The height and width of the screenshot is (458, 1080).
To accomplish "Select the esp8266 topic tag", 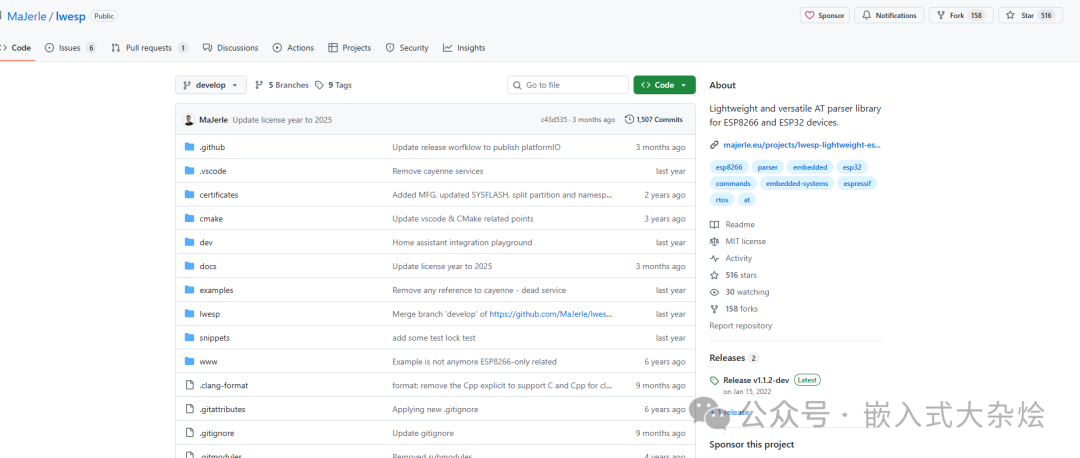I will (x=729, y=167).
